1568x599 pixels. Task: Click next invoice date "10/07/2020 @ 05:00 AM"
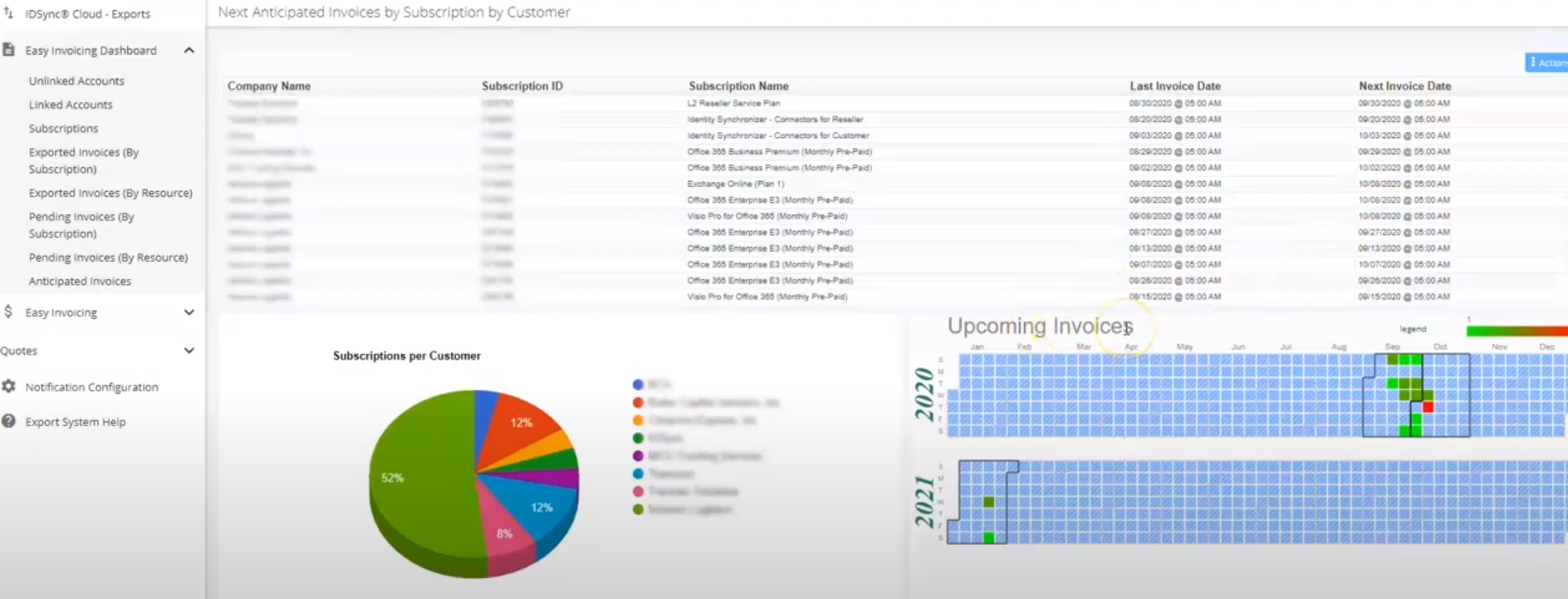pos(1404,264)
